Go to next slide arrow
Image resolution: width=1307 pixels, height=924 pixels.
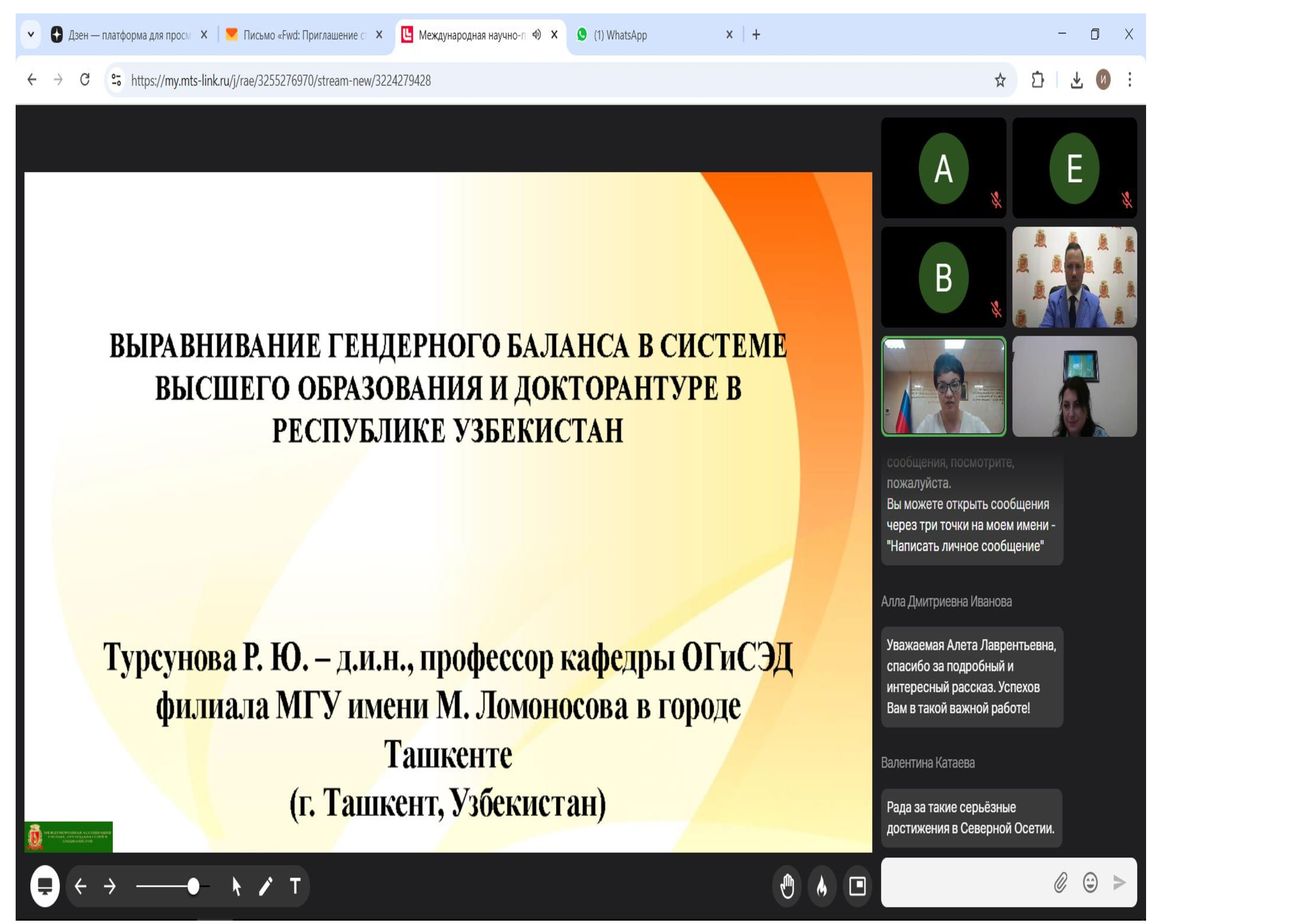click(110, 886)
